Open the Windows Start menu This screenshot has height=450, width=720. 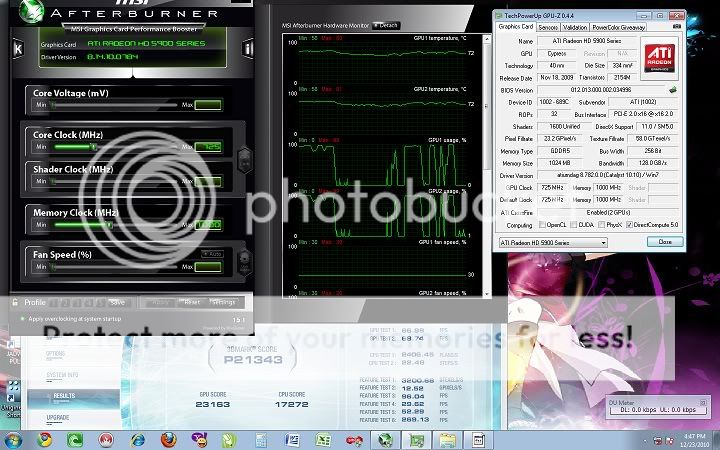coord(12,440)
